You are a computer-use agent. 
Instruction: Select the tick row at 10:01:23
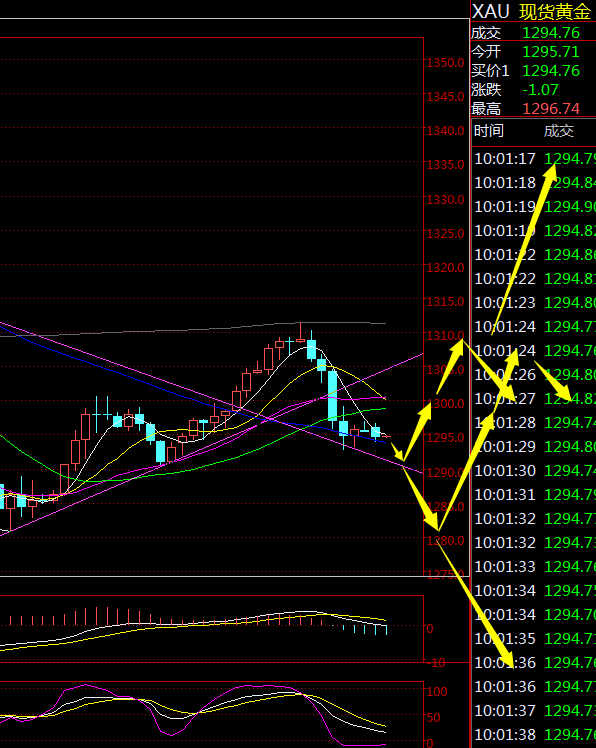(x=534, y=302)
